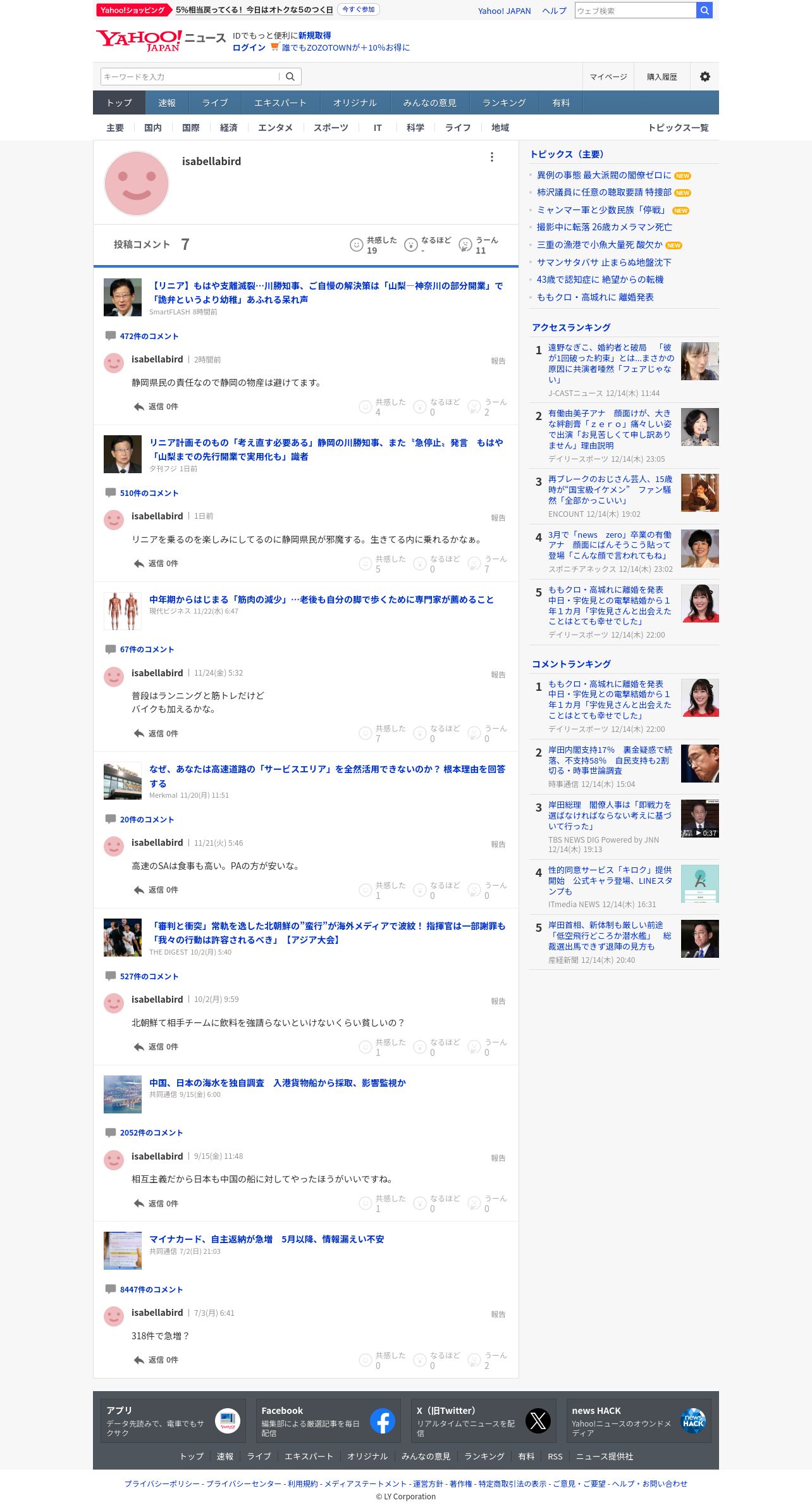Click small avatar beside the 9/15(金) 11:48 comment
The width and height of the screenshot is (812, 1505).
(114, 1160)
